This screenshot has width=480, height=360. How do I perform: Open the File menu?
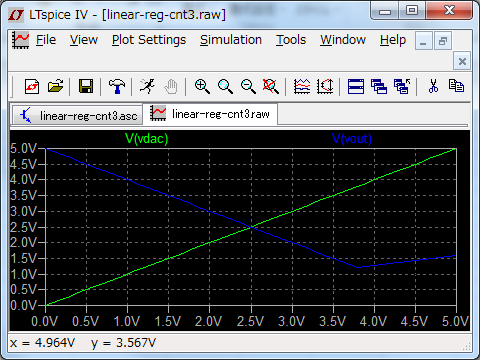coord(46,40)
